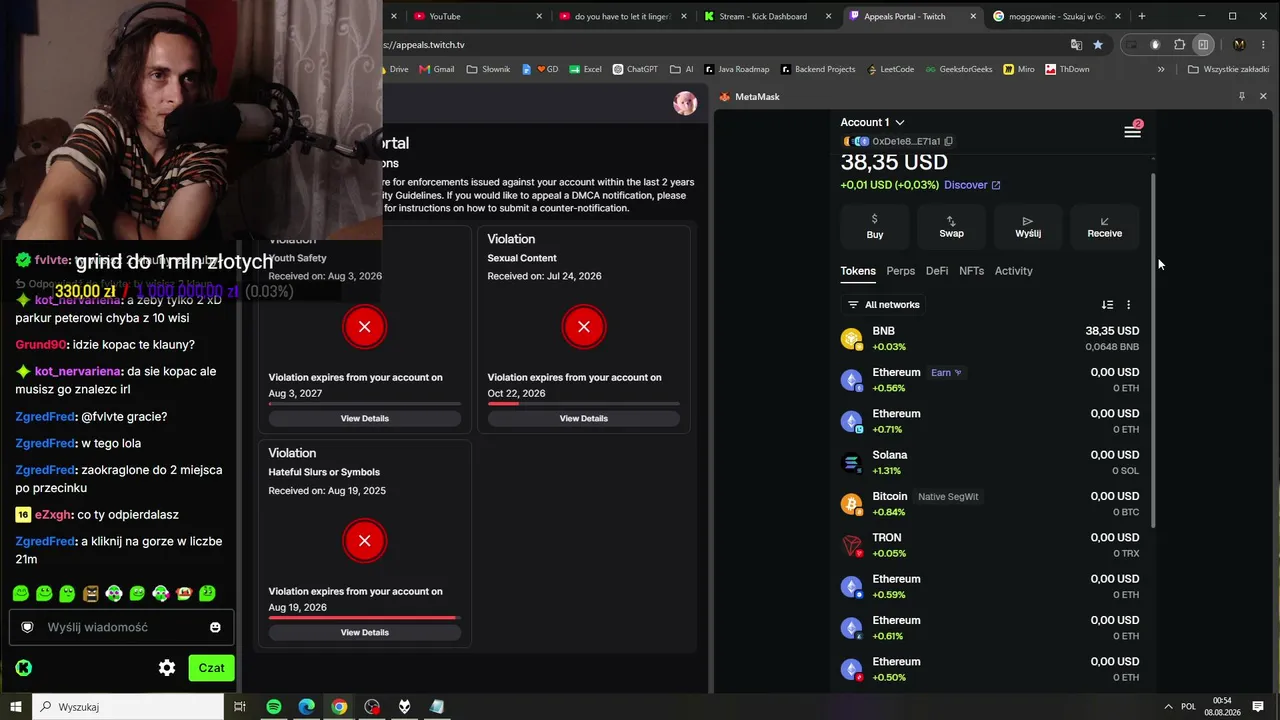Open Chrome three-dot menu
The height and width of the screenshot is (720, 1280).
click(x=1262, y=45)
